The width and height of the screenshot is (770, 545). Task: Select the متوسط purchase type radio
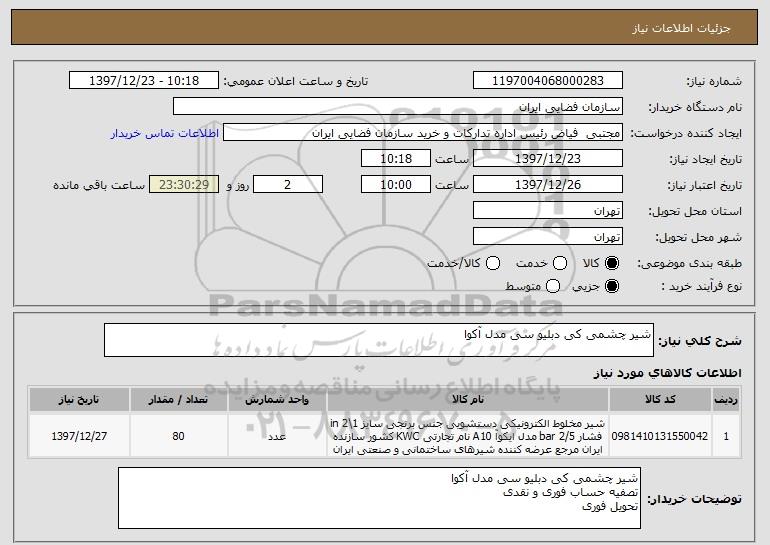(x=553, y=286)
